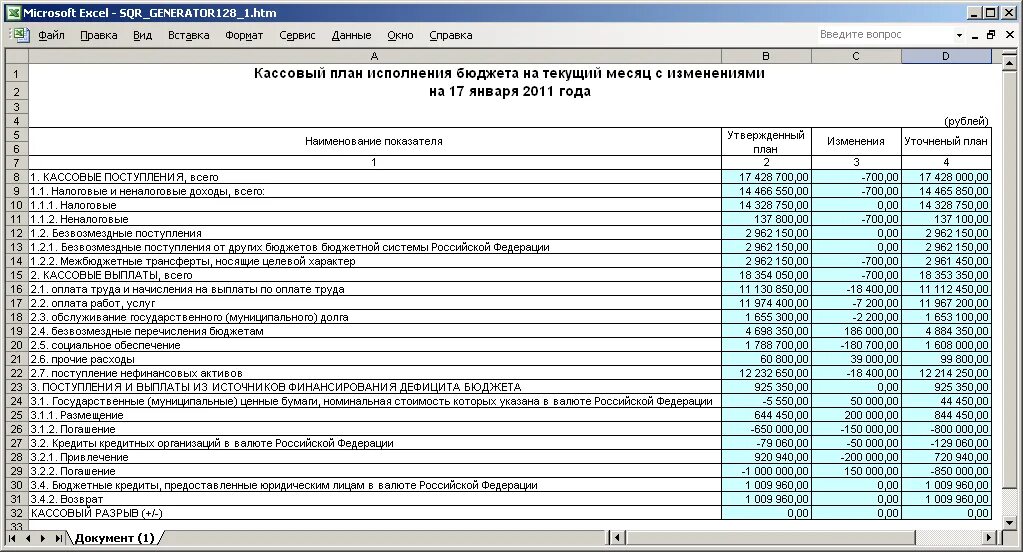Click horizontal scrollbar left arrow
The image size is (1023, 552).
[618, 538]
